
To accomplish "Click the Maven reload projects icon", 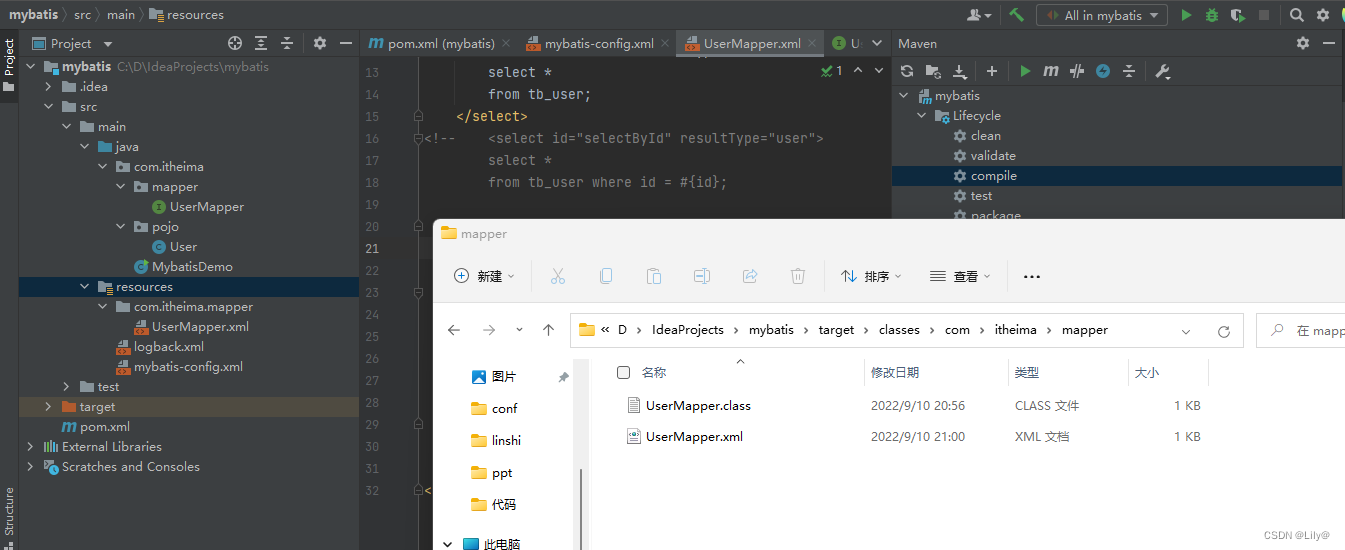I will click(907, 71).
